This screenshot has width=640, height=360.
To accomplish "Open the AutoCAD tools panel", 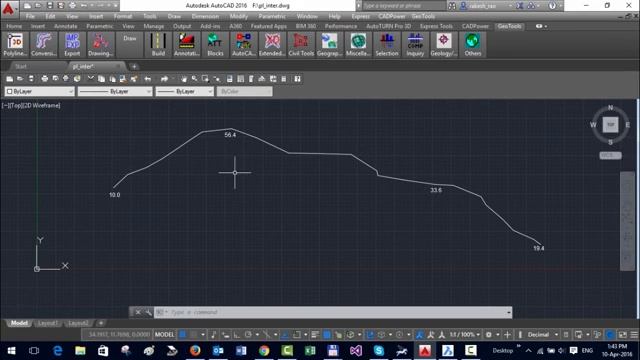I will (244, 45).
